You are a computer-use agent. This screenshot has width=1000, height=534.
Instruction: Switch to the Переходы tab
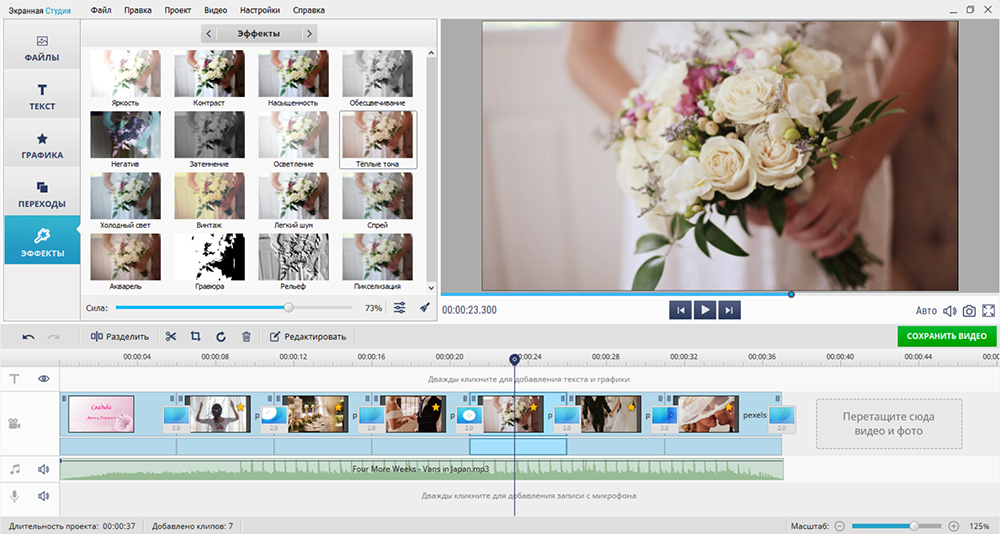coord(42,194)
